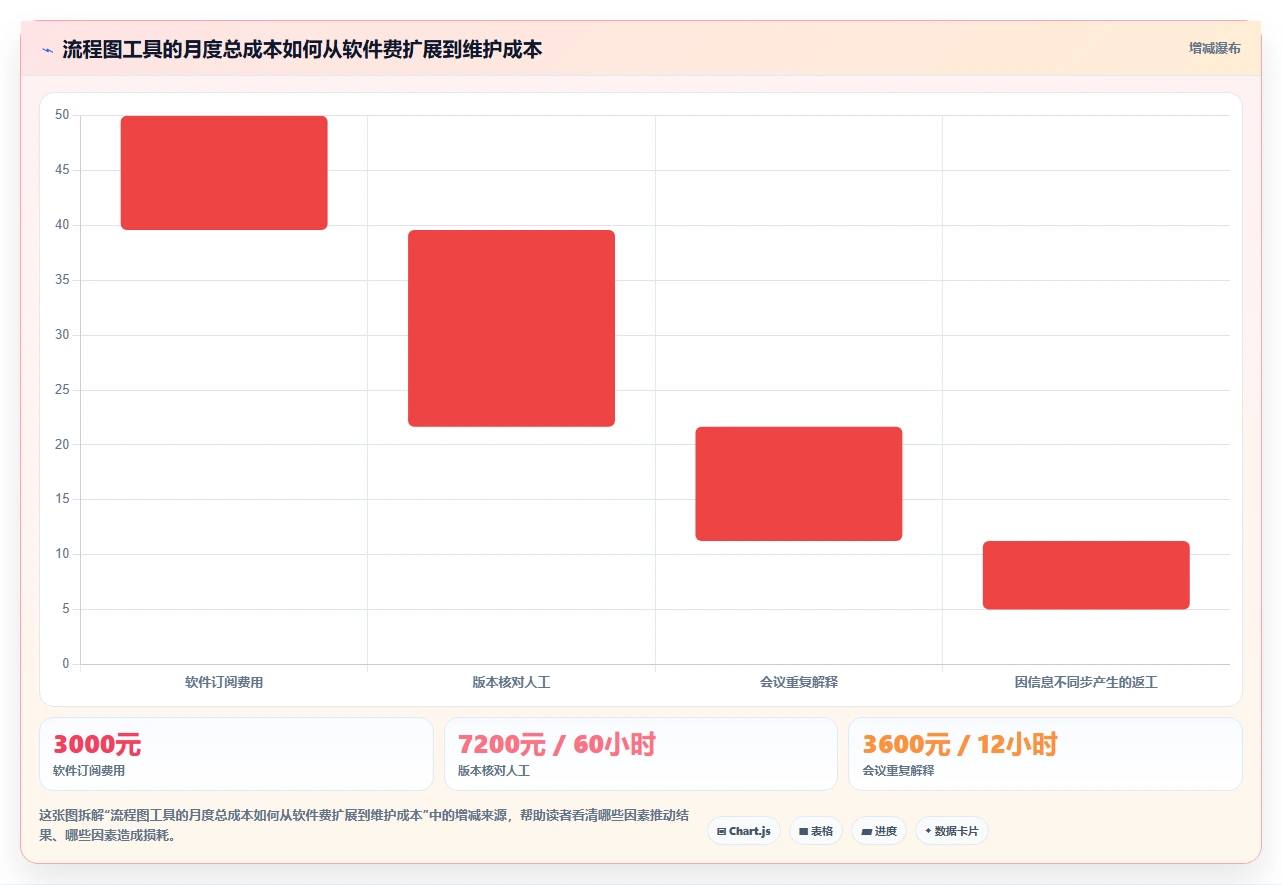Click the 数据卡片 tag chip

(951, 831)
